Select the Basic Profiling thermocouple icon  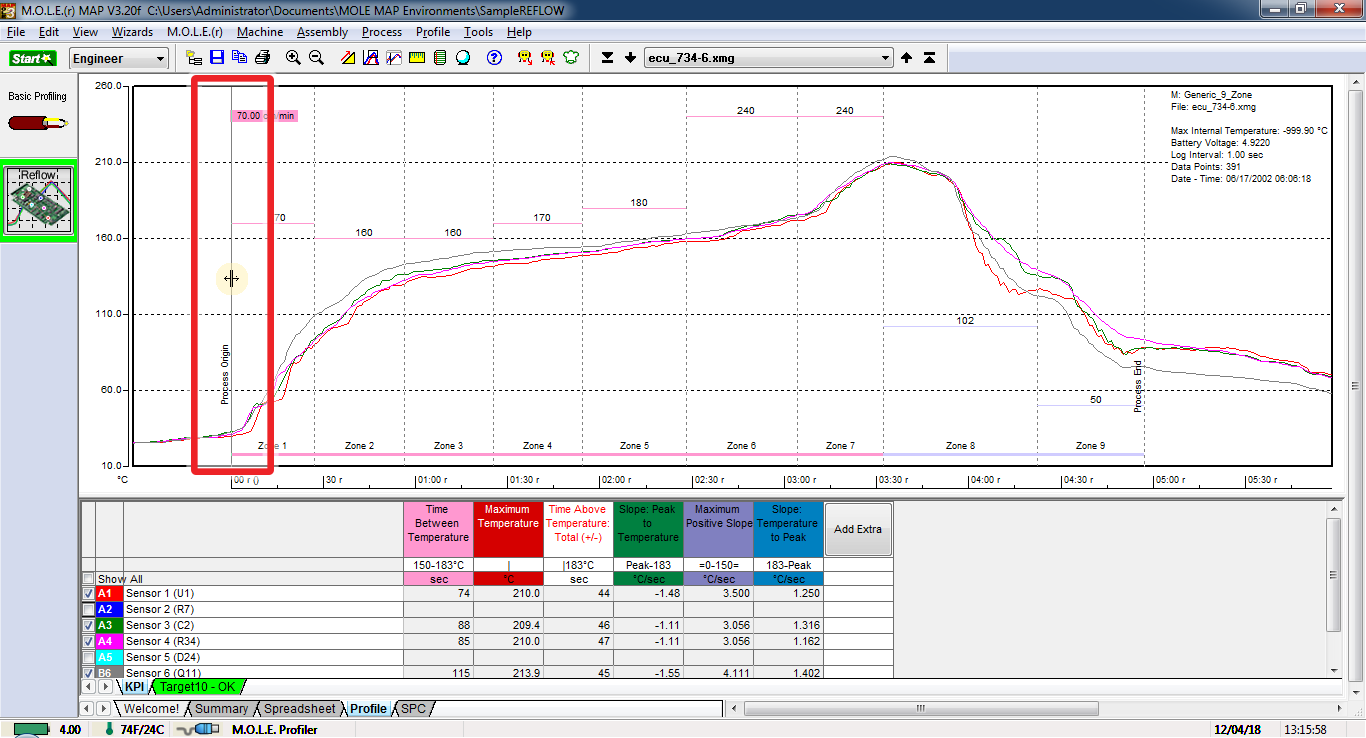pos(37,123)
